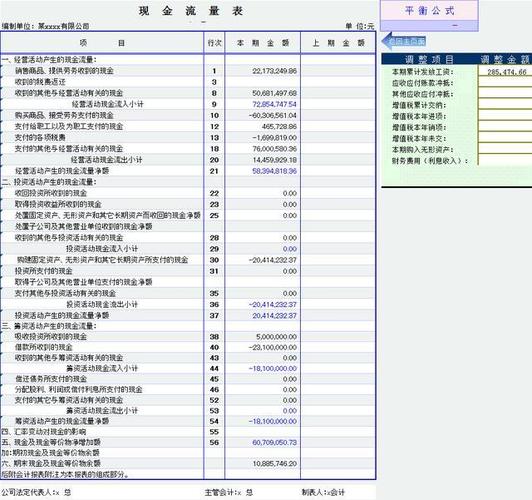Click the 增值税累计交纳 adjustment amount field
The width and height of the screenshot is (532, 500).
[505, 105]
